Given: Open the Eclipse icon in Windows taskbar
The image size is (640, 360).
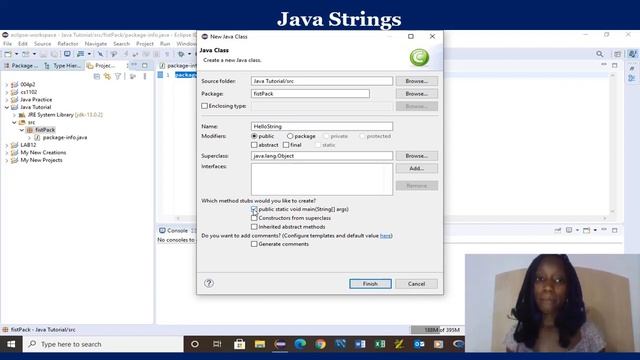Looking at the screenshot, I should [x=280, y=344].
